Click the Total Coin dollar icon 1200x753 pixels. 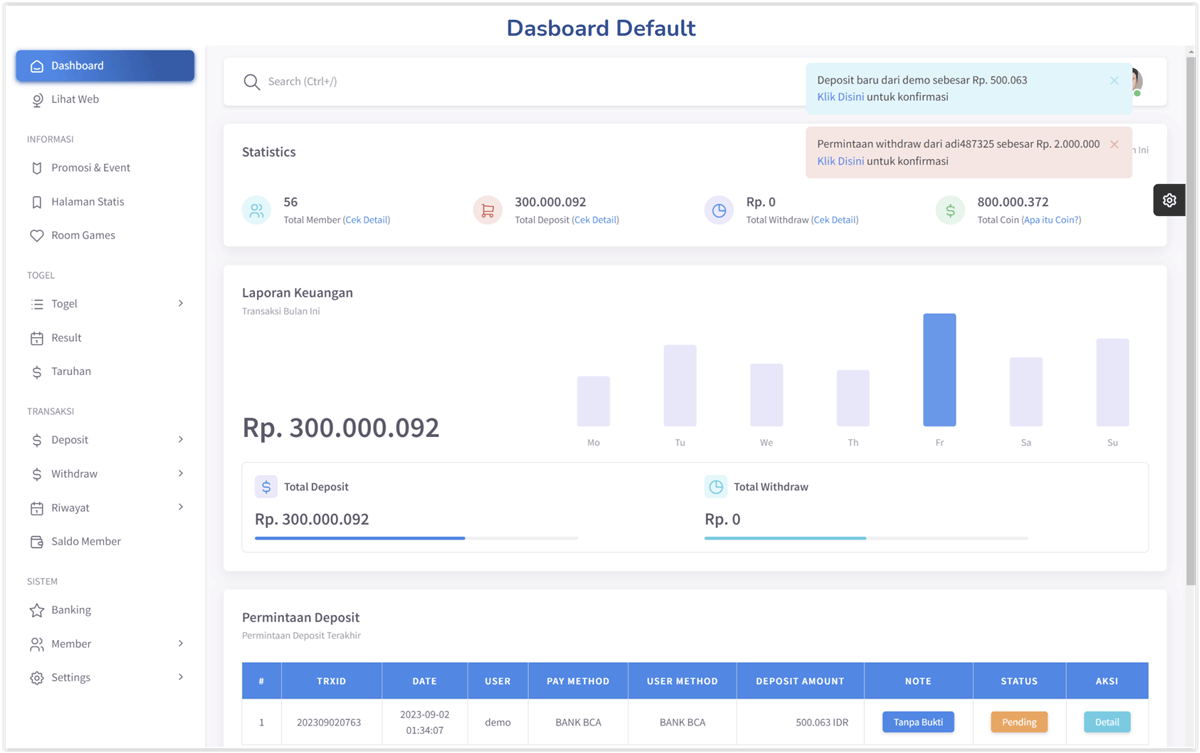point(950,210)
